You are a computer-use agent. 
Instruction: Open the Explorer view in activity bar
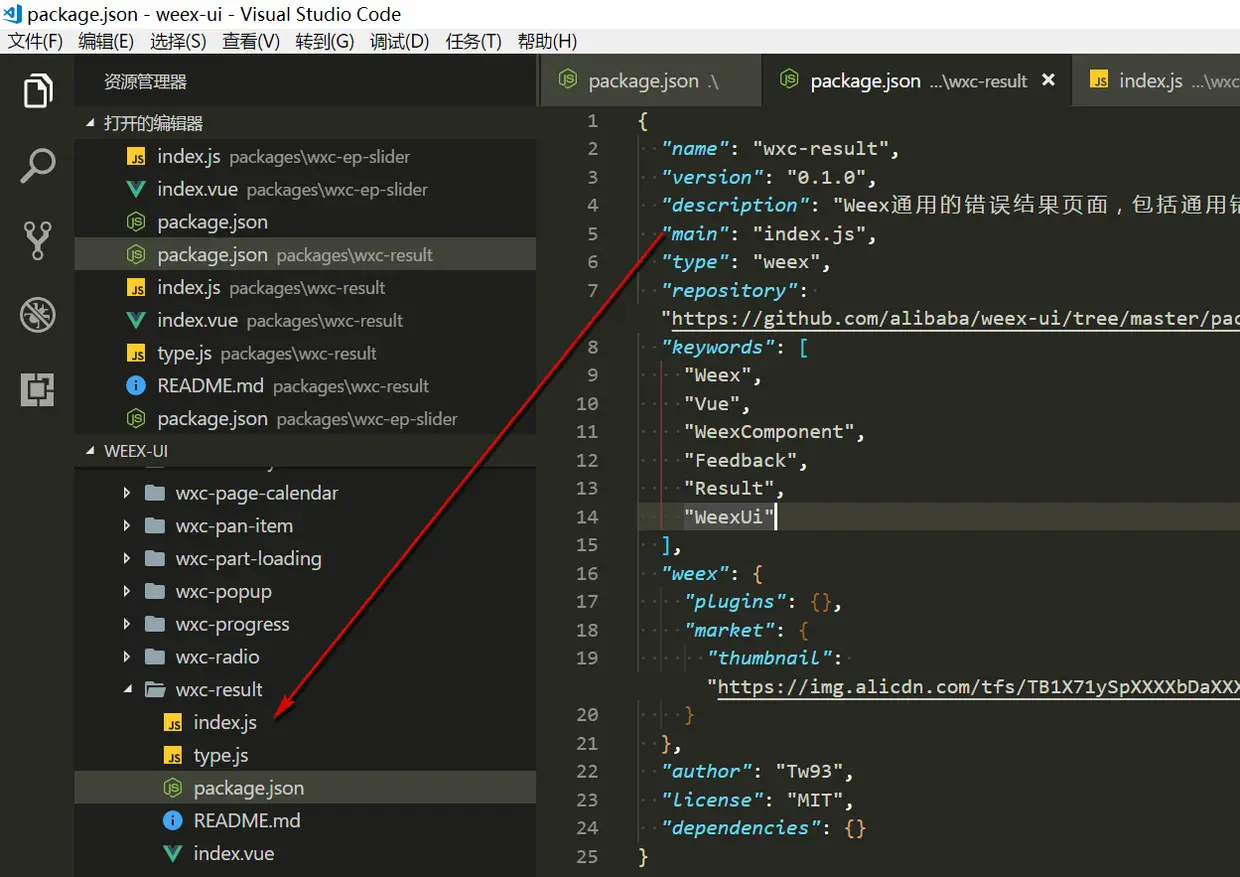pyautogui.click(x=37, y=91)
